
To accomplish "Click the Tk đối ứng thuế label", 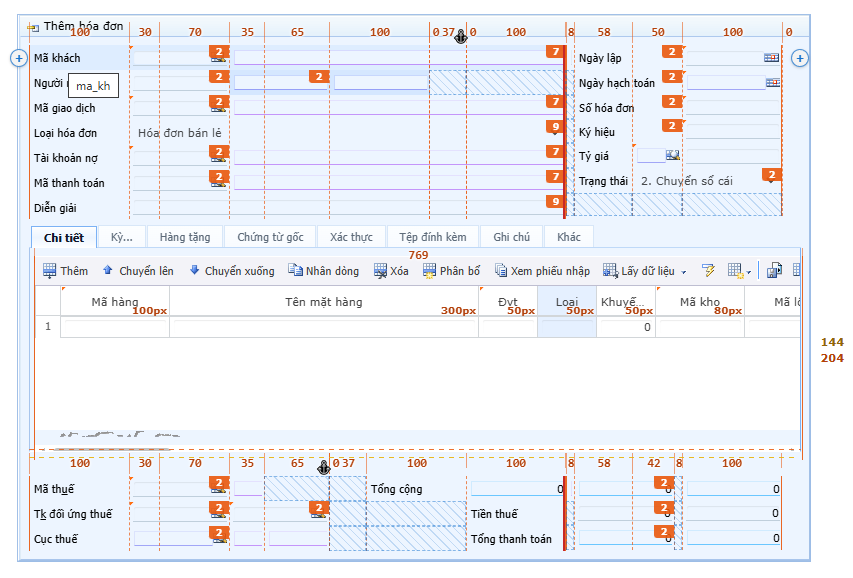I will (73, 514).
